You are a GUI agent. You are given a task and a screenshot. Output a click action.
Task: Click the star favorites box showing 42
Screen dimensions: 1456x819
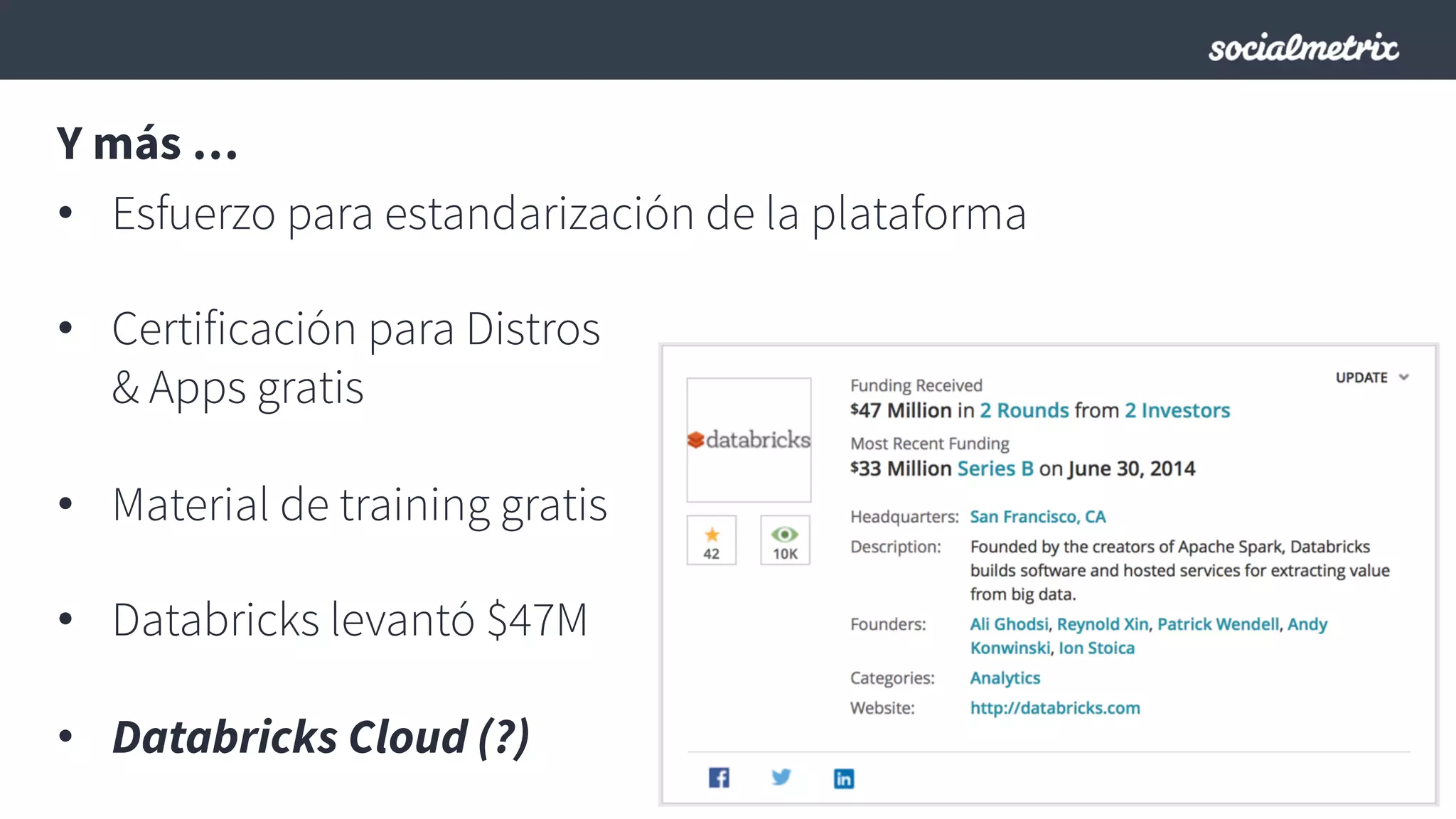(x=712, y=540)
